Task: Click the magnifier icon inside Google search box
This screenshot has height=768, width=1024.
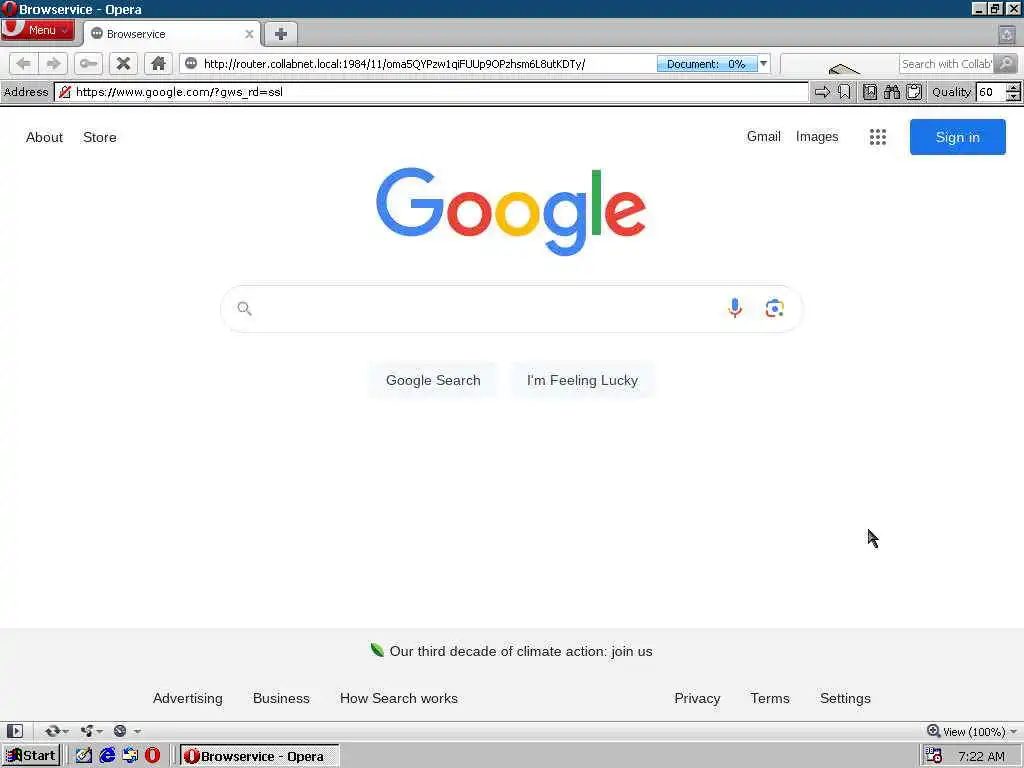Action: click(244, 308)
